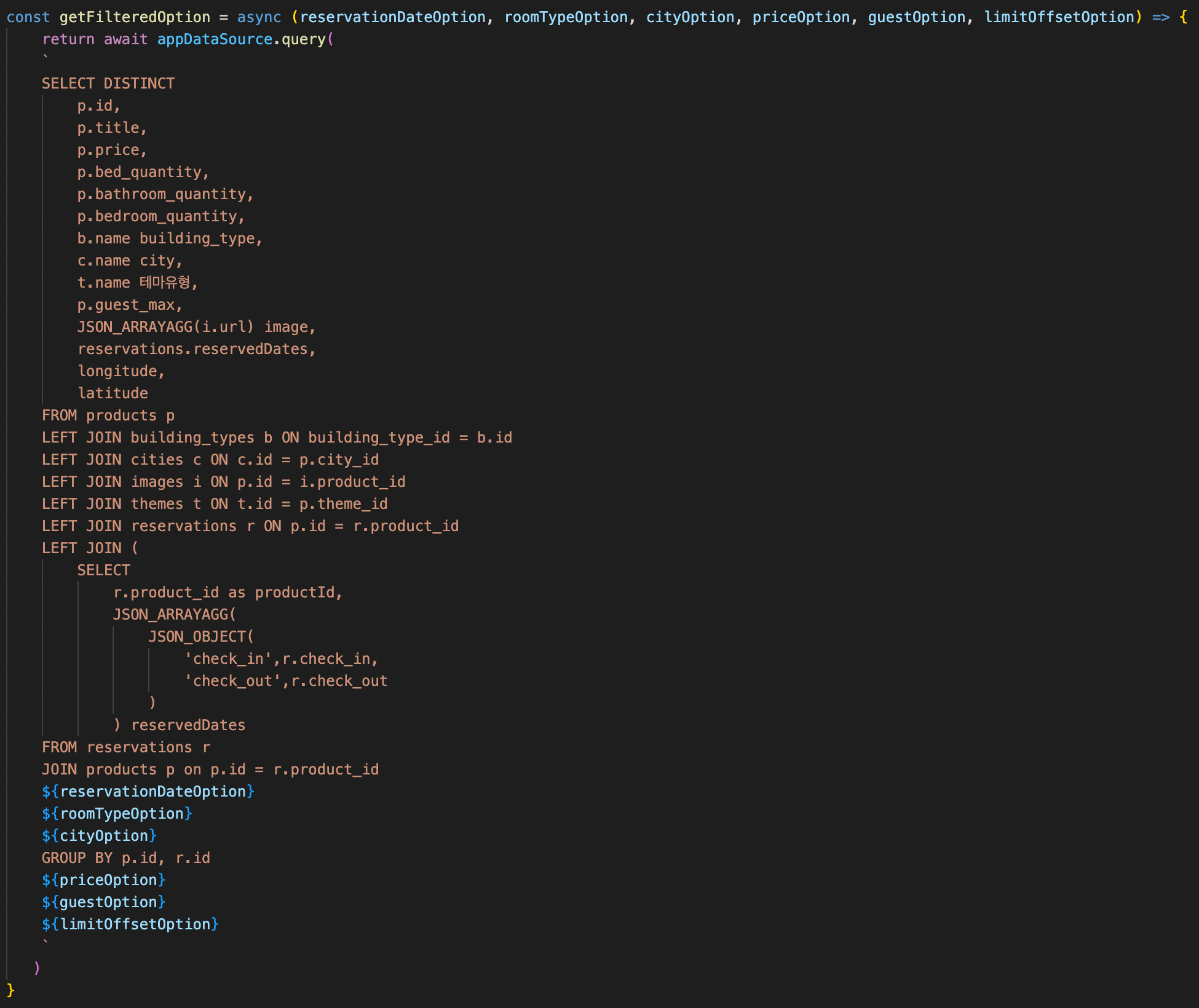Click the Korean alias after t.name
Viewport: 1199px width, 1008px height.
click(165, 283)
